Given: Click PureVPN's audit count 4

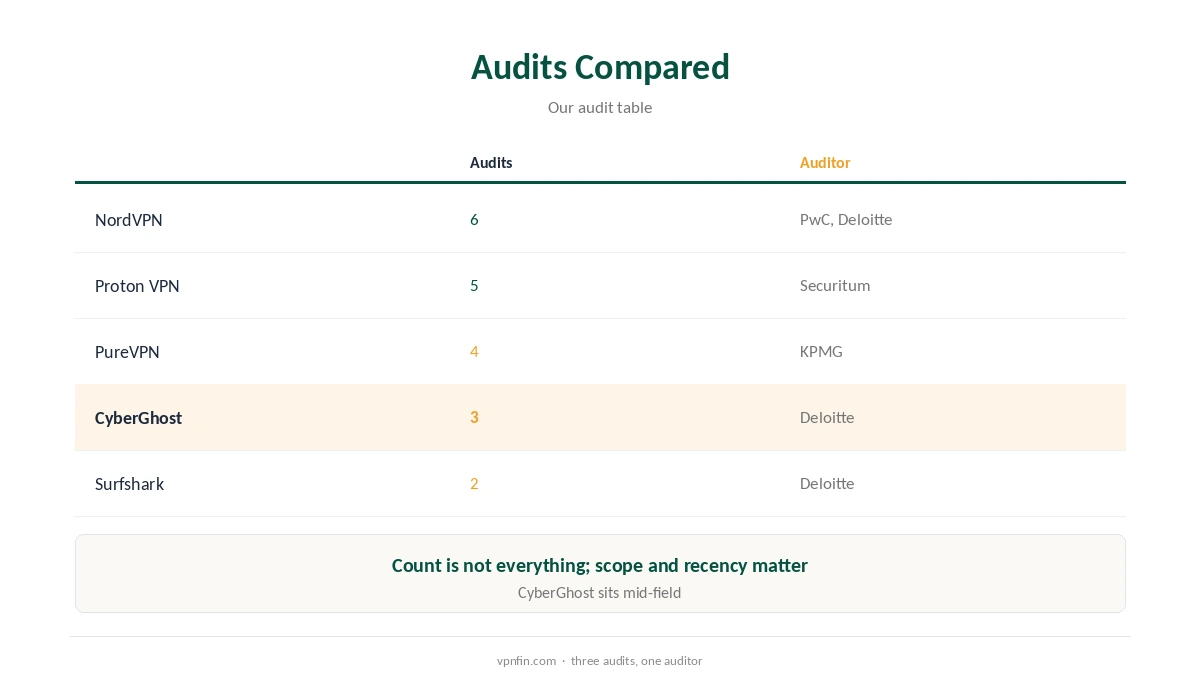Looking at the screenshot, I should tap(474, 352).
